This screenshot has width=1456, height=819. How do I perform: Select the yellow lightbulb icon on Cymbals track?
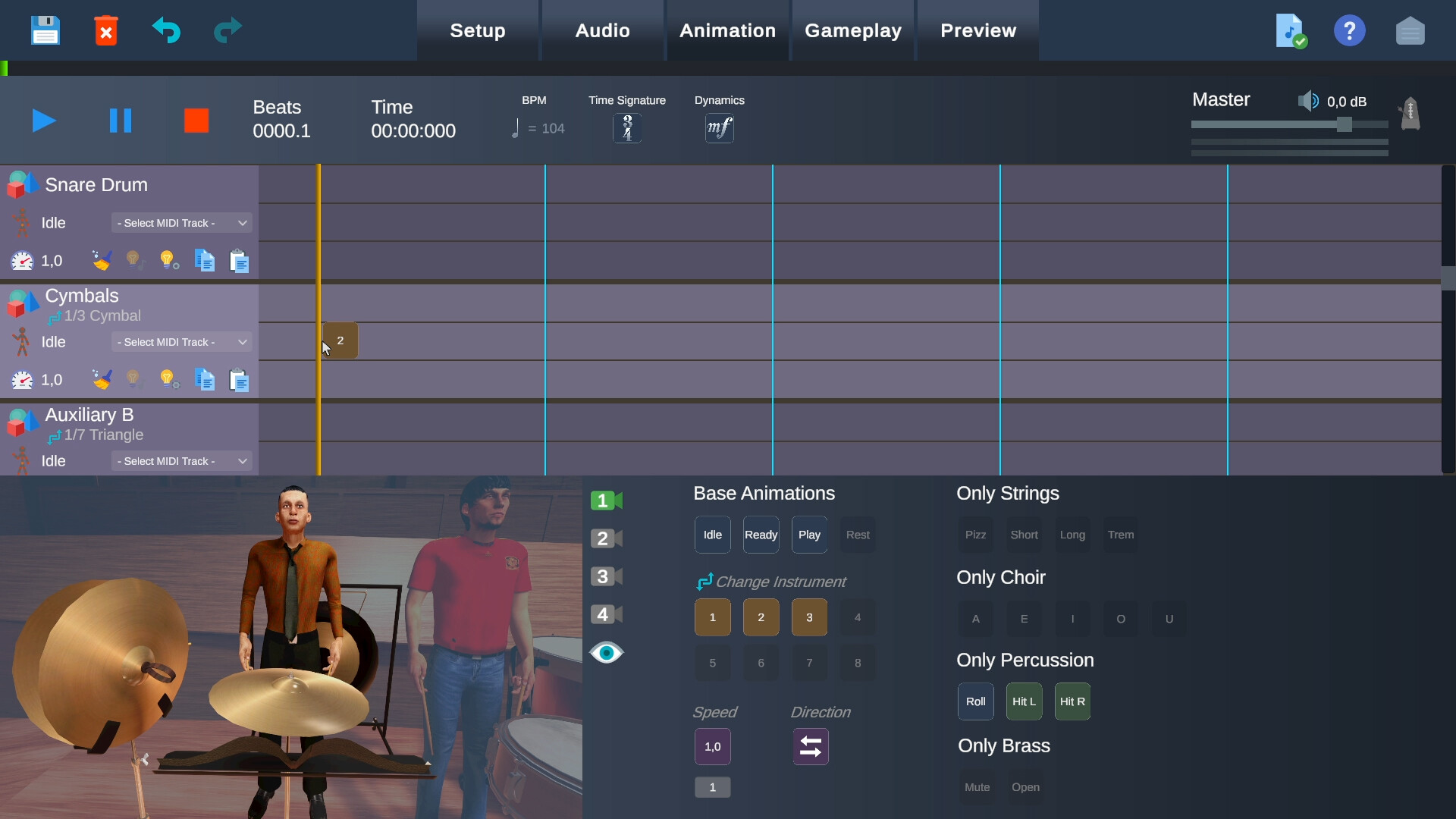pos(168,379)
